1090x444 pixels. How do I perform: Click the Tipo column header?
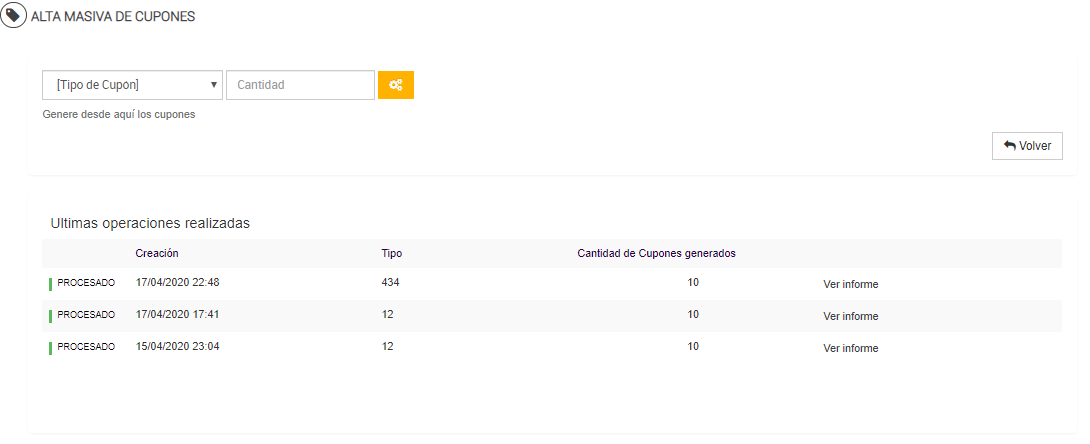click(x=391, y=253)
